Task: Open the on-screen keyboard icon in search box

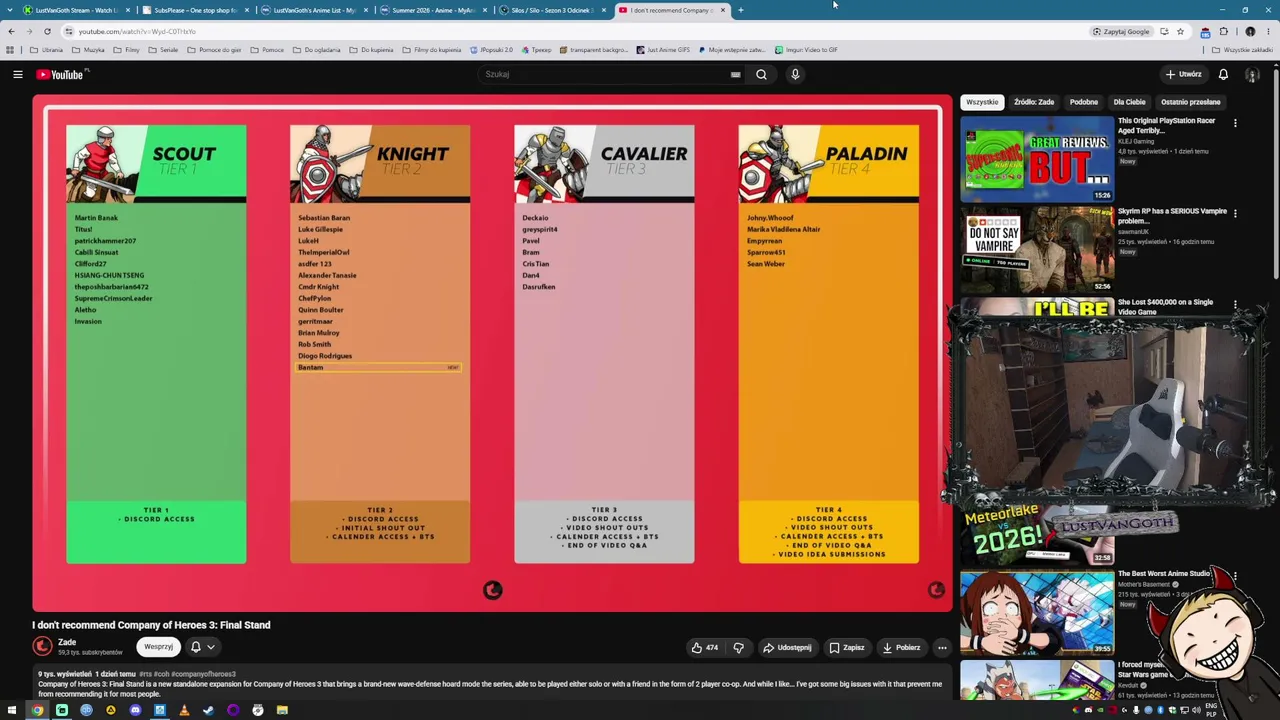Action: point(735,74)
